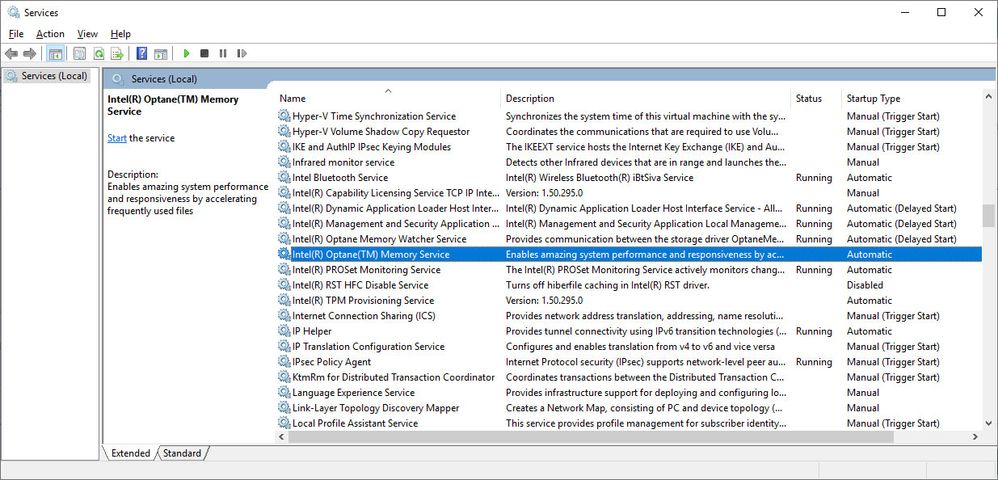Switch to the Extended tab
Image resolution: width=998 pixels, height=480 pixels.
(x=130, y=453)
